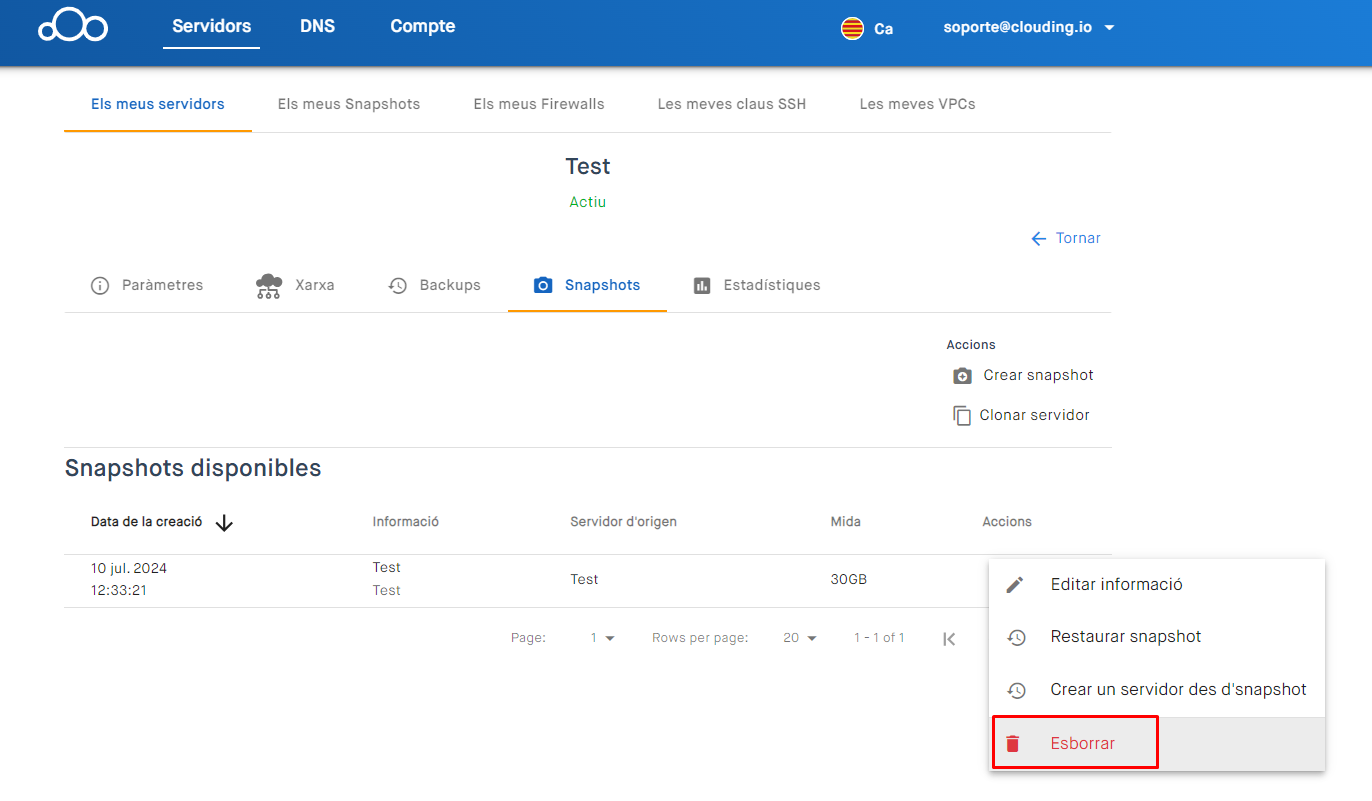
Task: Click the camera icon for Crear snapshot
Action: coord(962,376)
